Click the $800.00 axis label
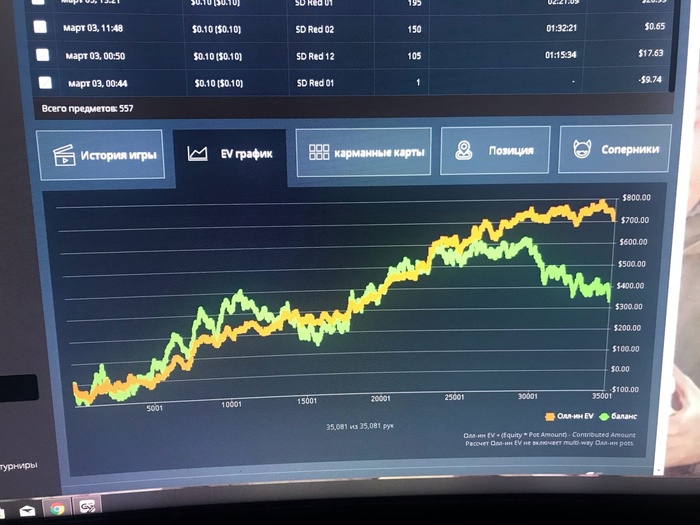 click(x=637, y=198)
